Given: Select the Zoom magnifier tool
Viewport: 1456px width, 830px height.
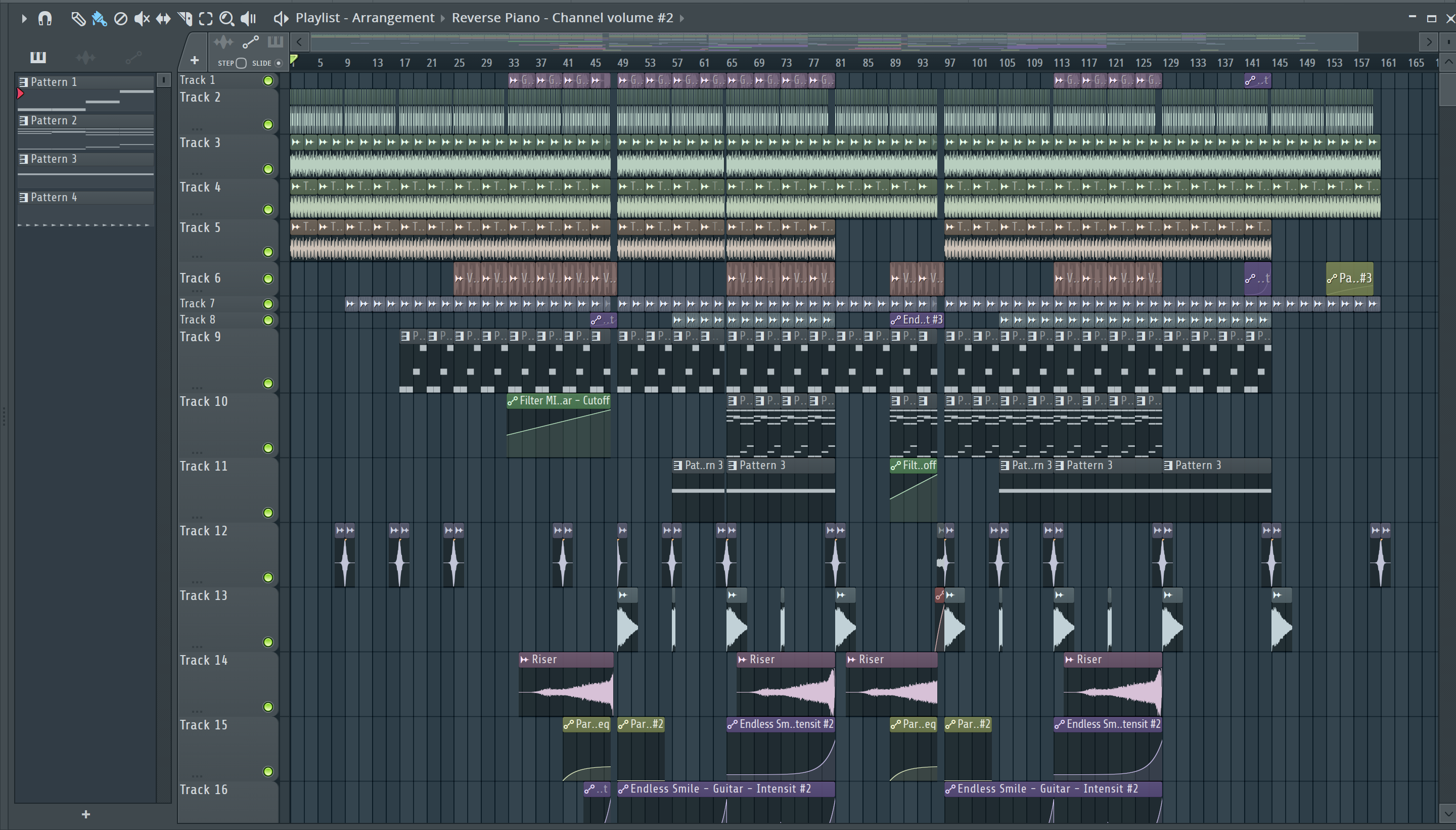Looking at the screenshot, I should (x=227, y=18).
